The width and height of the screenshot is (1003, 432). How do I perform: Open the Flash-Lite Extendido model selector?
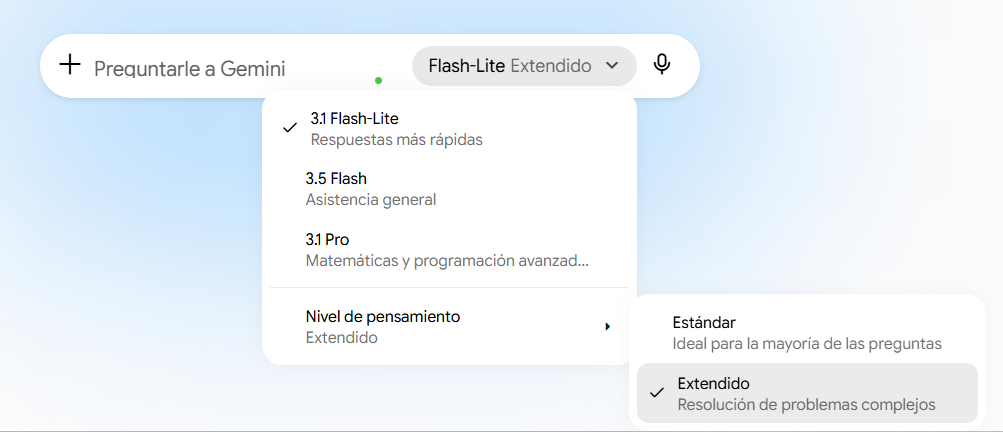tap(525, 66)
